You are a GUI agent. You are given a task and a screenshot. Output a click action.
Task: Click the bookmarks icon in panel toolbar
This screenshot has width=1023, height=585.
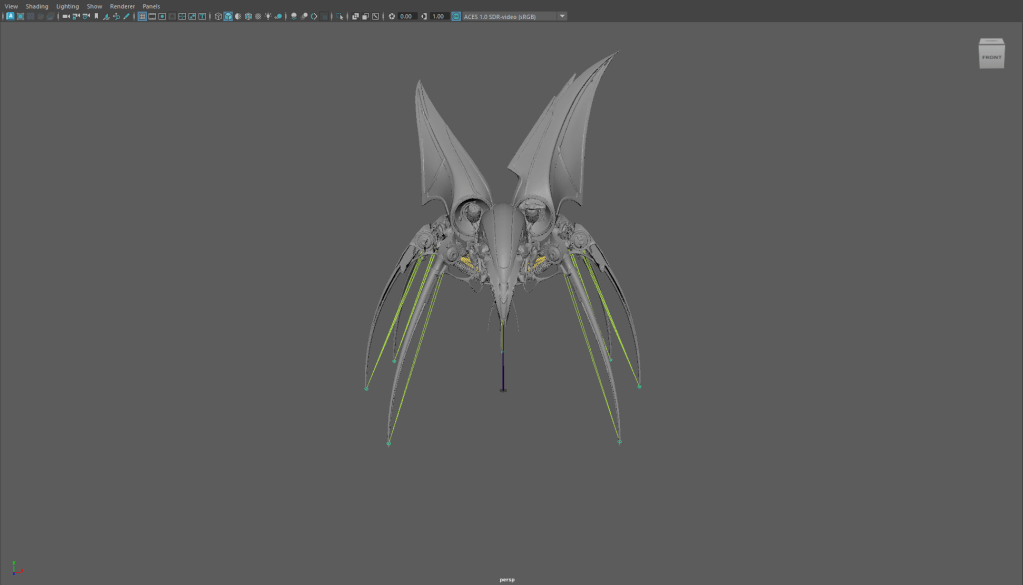96,16
